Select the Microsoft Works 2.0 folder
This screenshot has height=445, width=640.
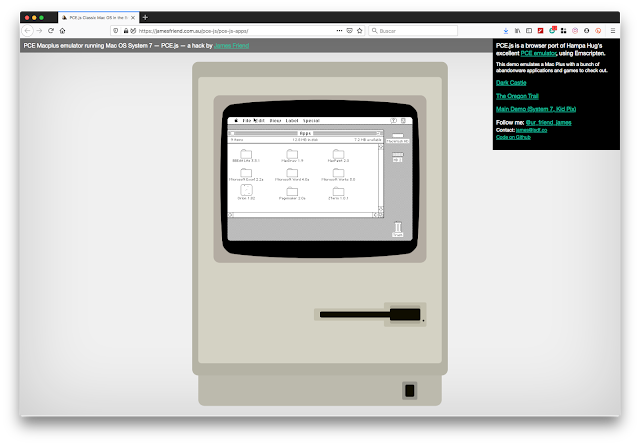click(338, 175)
